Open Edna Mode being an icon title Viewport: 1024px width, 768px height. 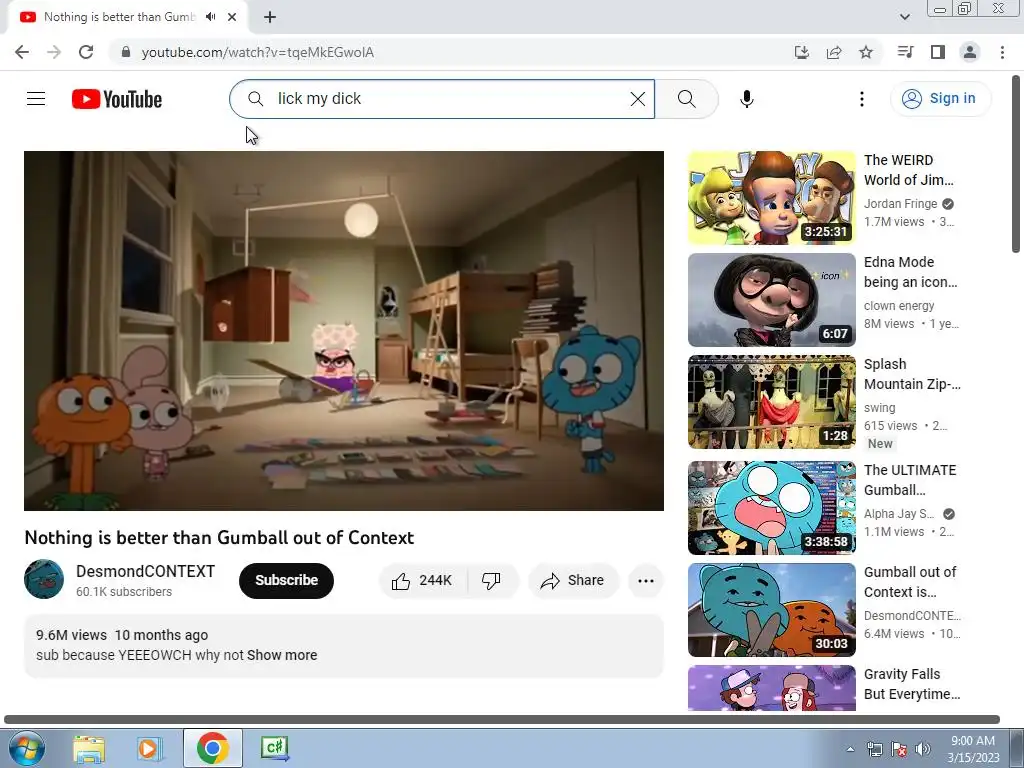pyautogui.click(x=910, y=272)
